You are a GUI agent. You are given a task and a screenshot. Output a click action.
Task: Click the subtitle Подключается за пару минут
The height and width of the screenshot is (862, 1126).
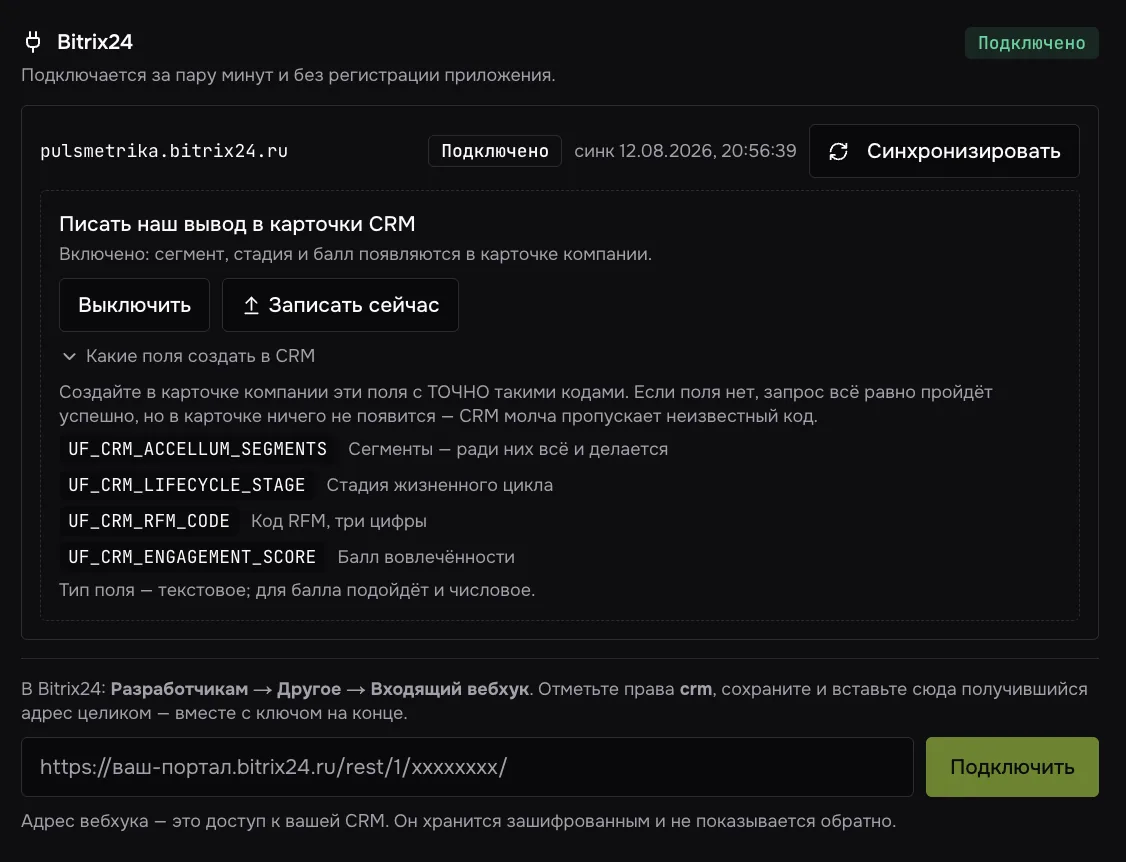click(288, 75)
